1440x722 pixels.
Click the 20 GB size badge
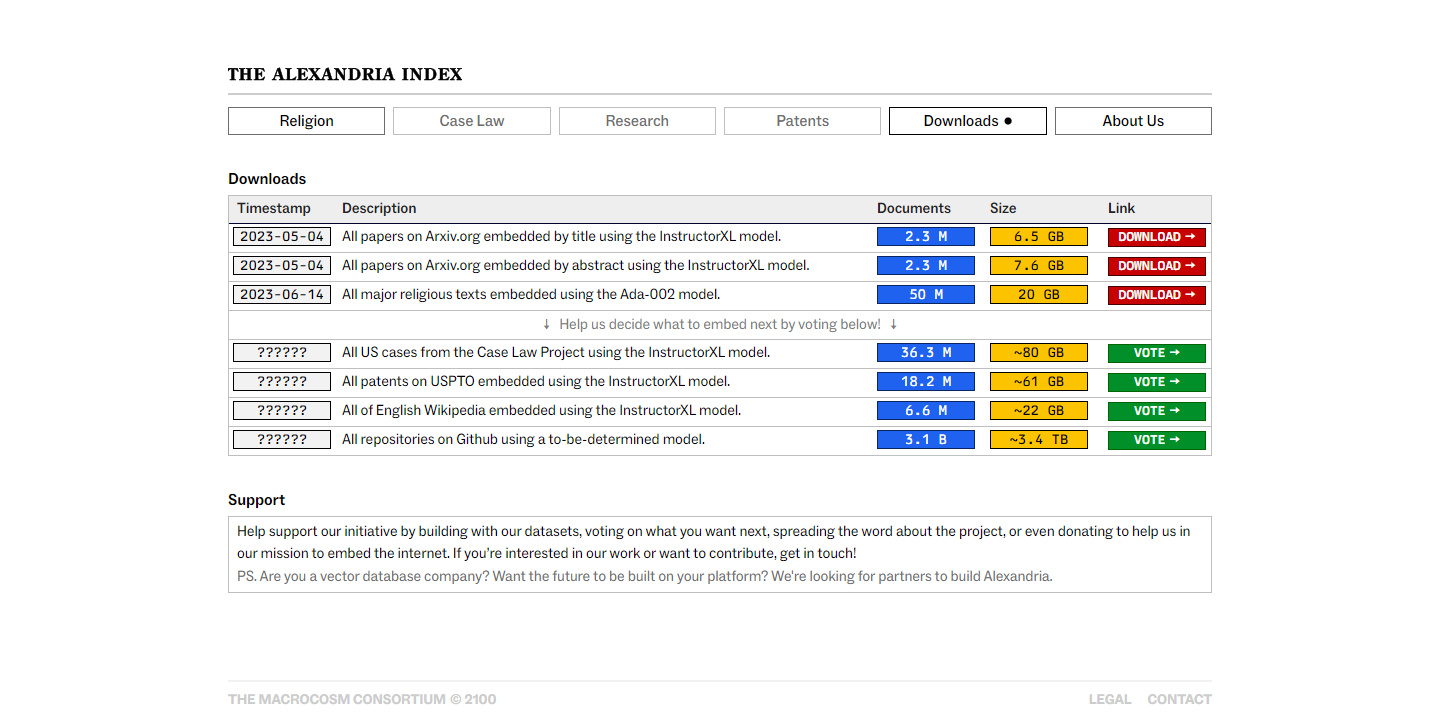pos(1039,295)
